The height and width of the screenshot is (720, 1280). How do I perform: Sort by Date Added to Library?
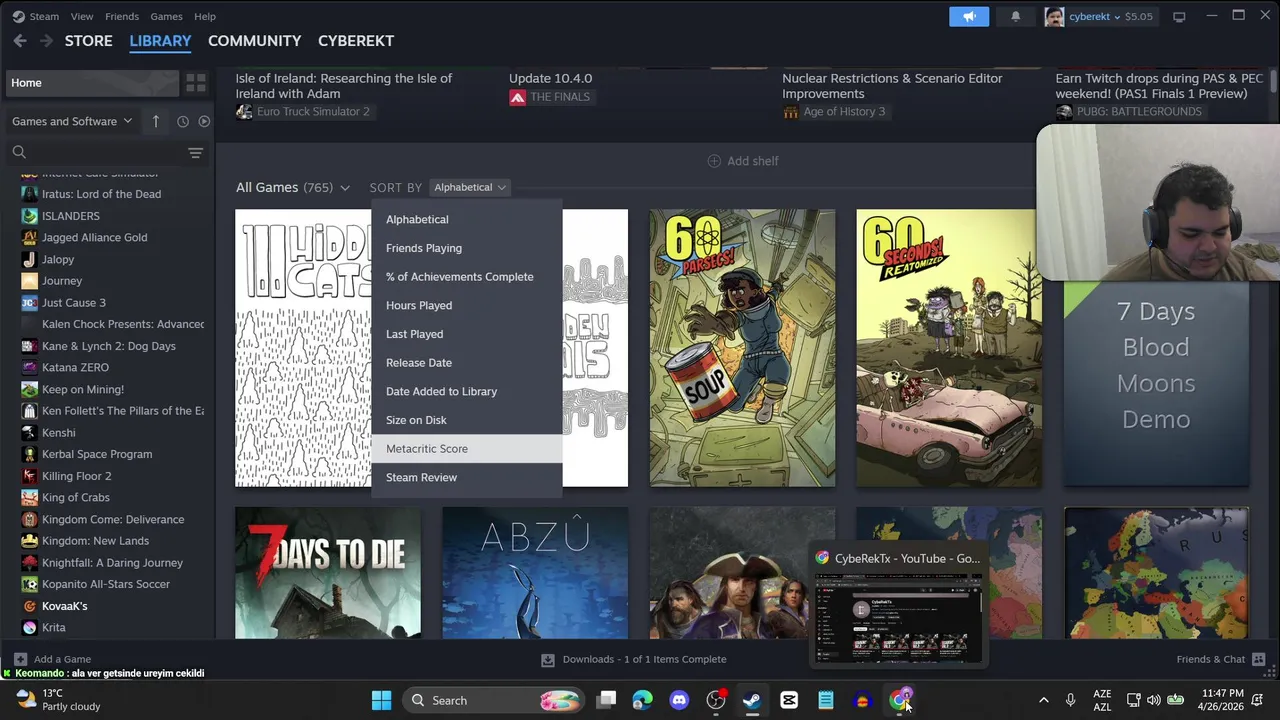tap(467, 392)
